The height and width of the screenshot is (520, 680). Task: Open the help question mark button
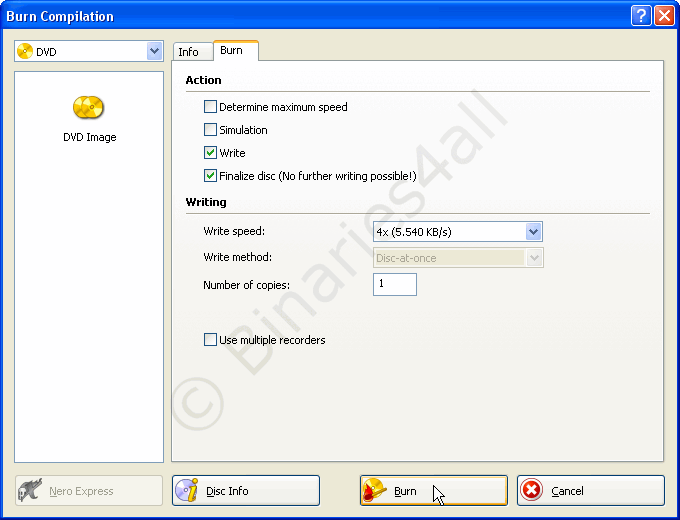click(x=641, y=16)
